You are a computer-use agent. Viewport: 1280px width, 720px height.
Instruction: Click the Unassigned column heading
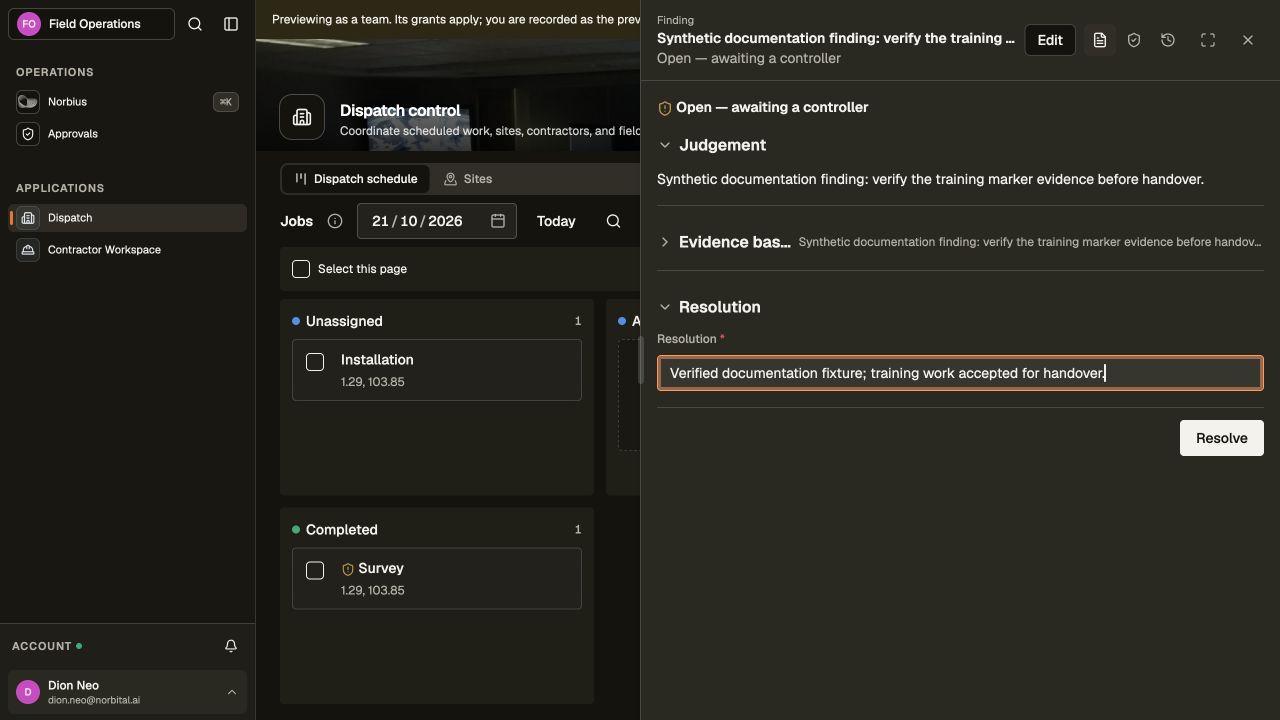344,321
